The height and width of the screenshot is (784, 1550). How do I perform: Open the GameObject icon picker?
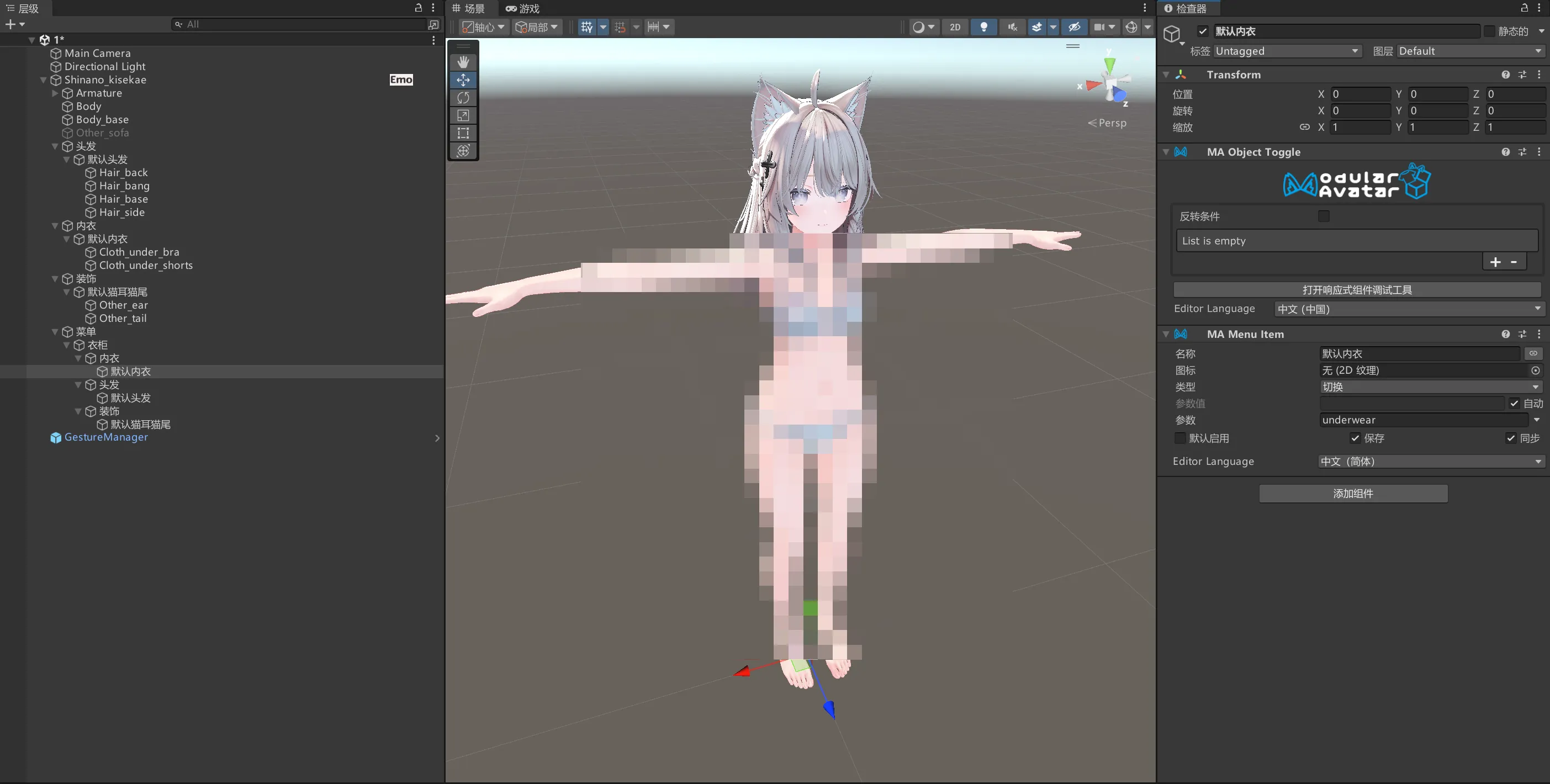1173,35
